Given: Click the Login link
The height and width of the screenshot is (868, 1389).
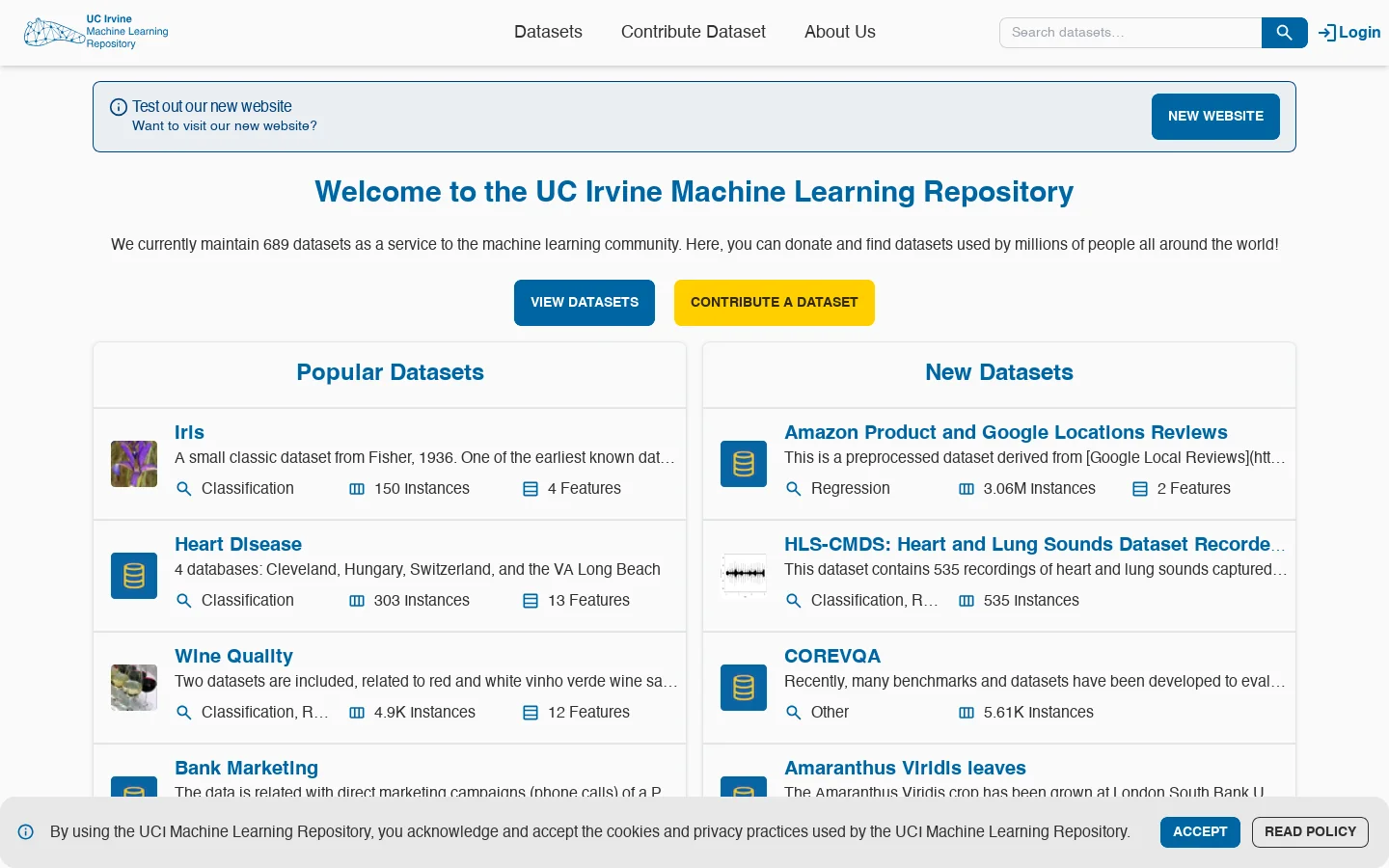Looking at the screenshot, I should [x=1349, y=33].
